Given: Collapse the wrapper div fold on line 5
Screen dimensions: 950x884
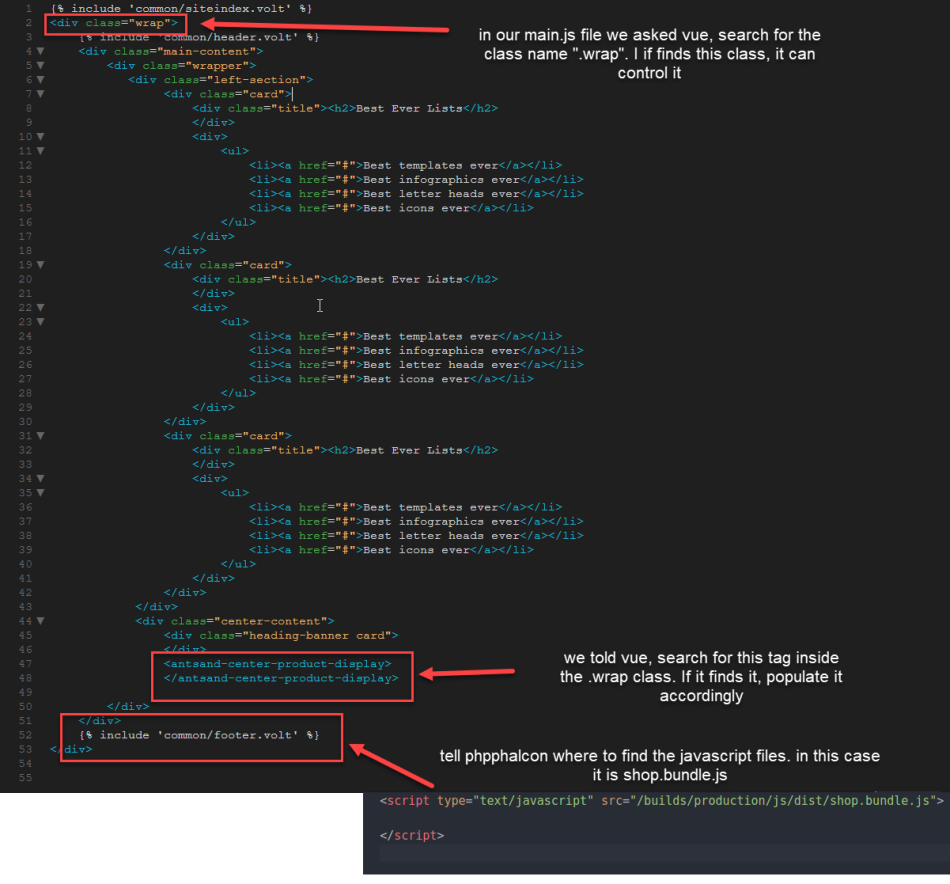Looking at the screenshot, I should 41,65.
